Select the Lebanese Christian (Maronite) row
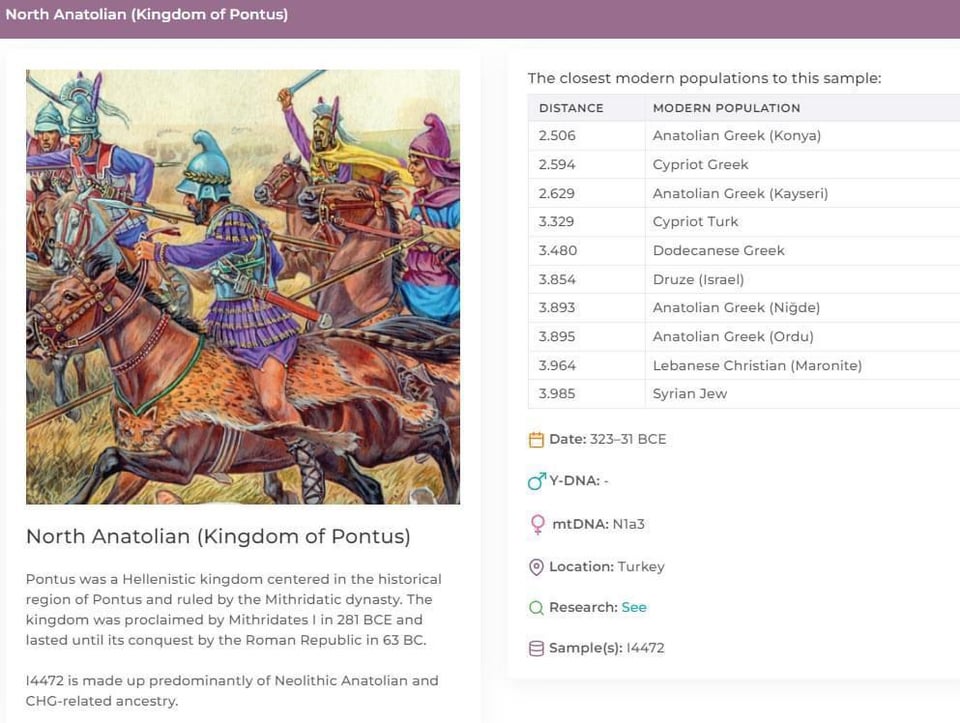Image resolution: width=960 pixels, height=723 pixels. pyautogui.click(x=757, y=366)
